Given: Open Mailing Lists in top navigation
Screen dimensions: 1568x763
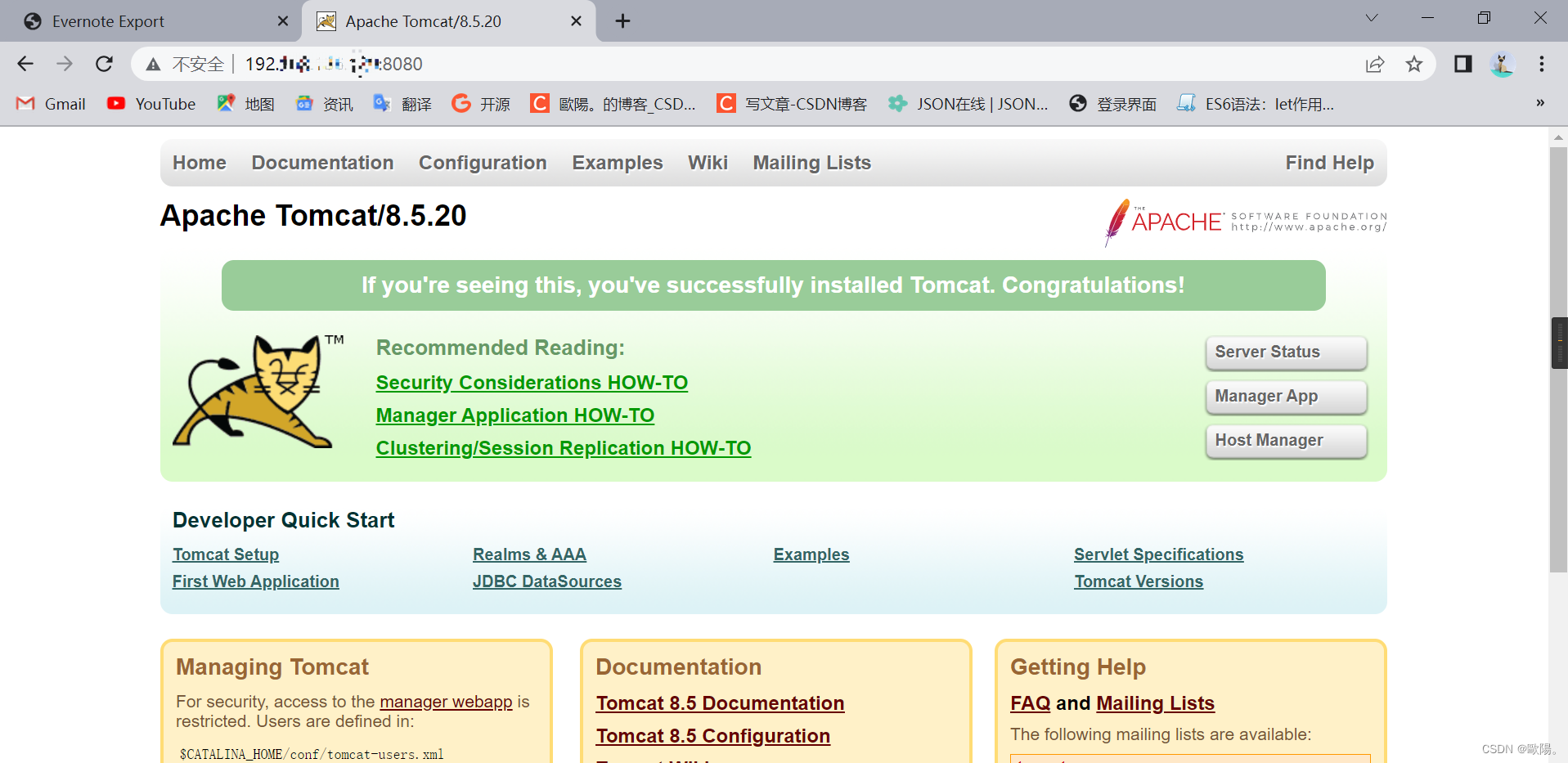Looking at the screenshot, I should tap(811, 163).
